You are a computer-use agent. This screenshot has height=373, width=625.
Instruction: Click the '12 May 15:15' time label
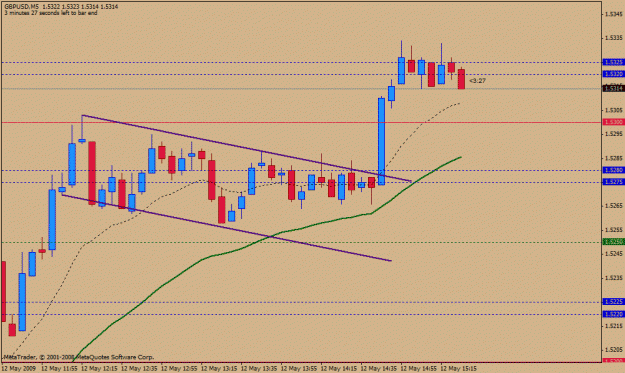coord(458,369)
